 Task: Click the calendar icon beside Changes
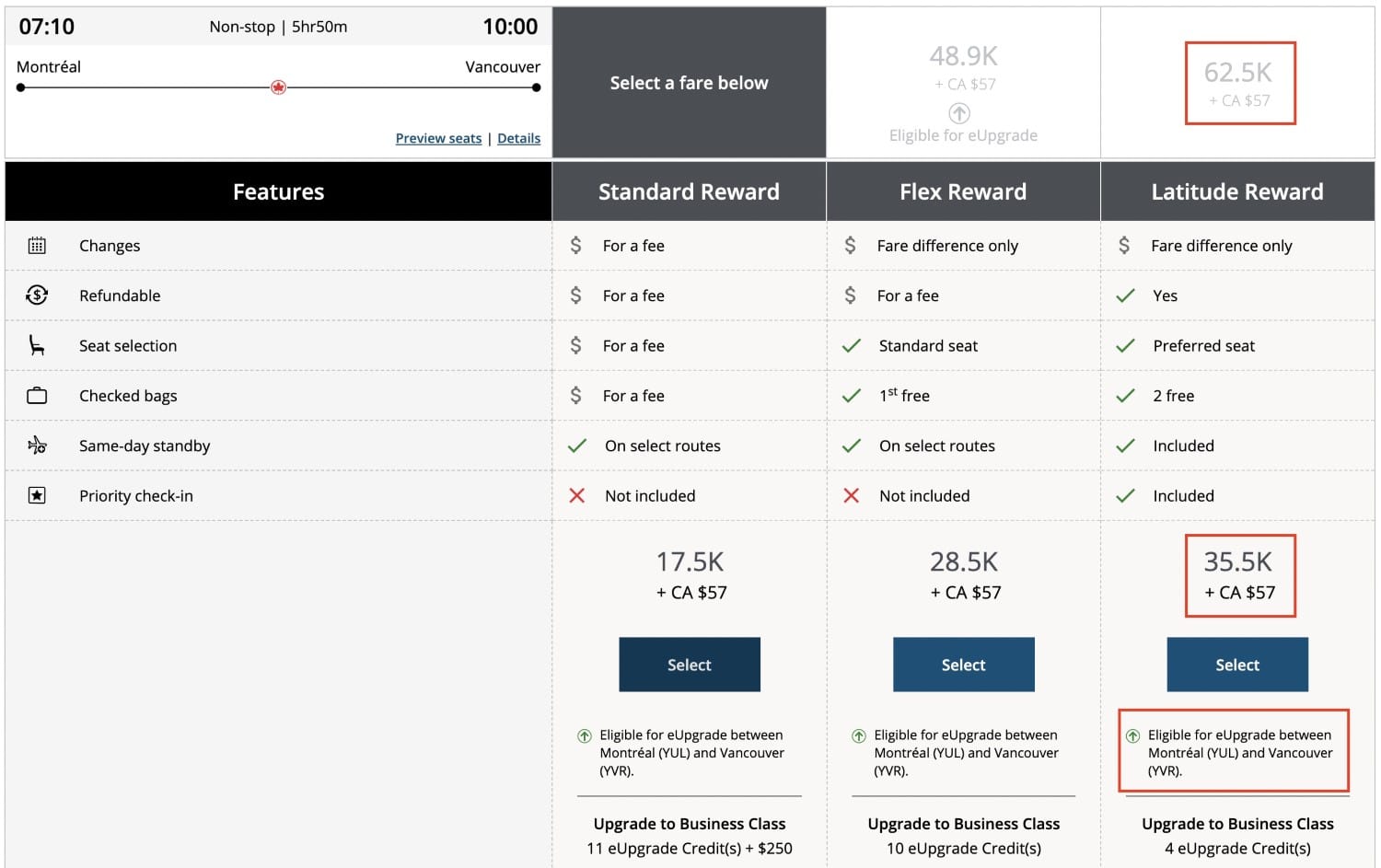pos(37,245)
